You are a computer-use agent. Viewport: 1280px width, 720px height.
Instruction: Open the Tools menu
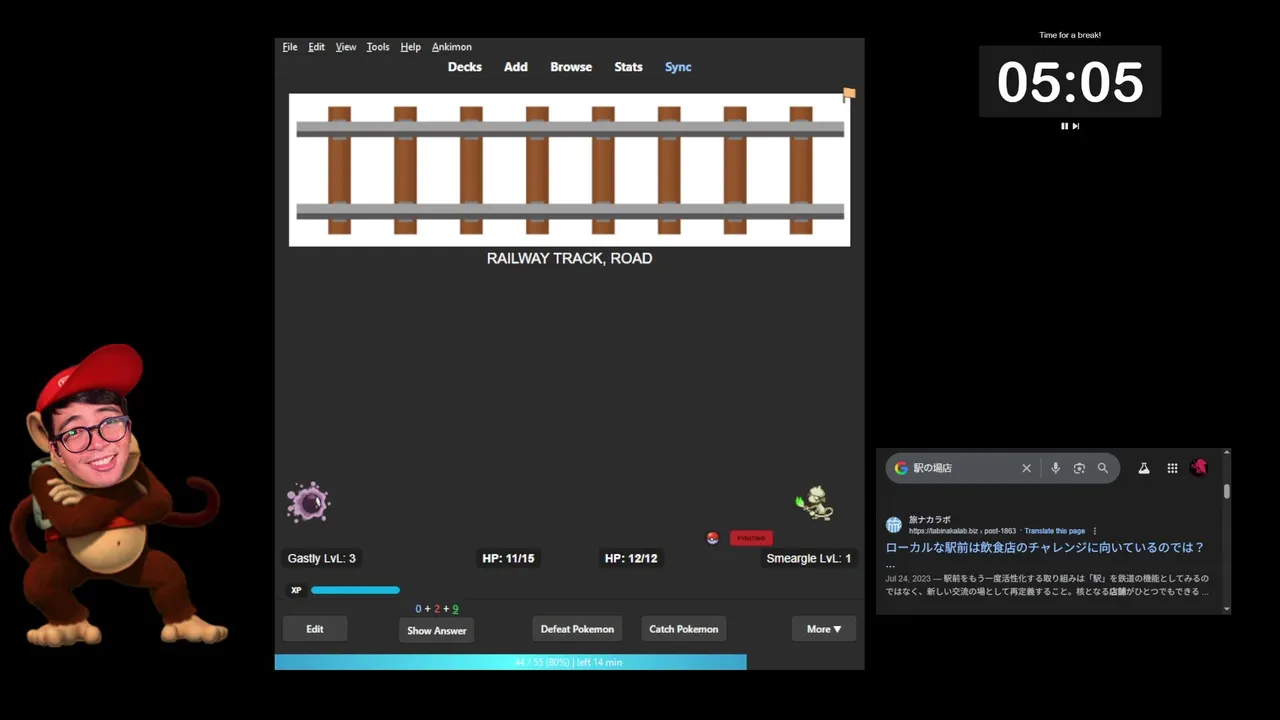pyautogui.click(x=378, y=47)
